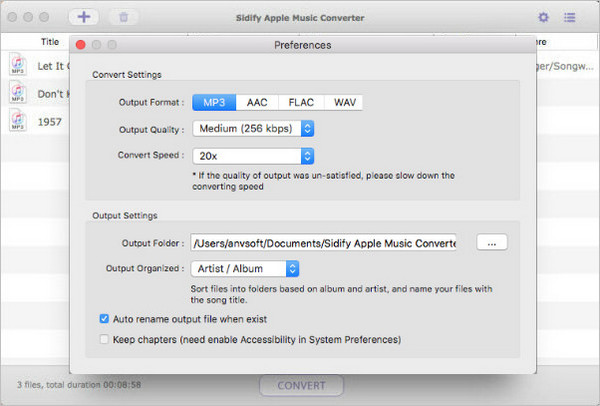600x406 pixels.
Task: Click the Output Folder path field
Action: tap(324, 243)
